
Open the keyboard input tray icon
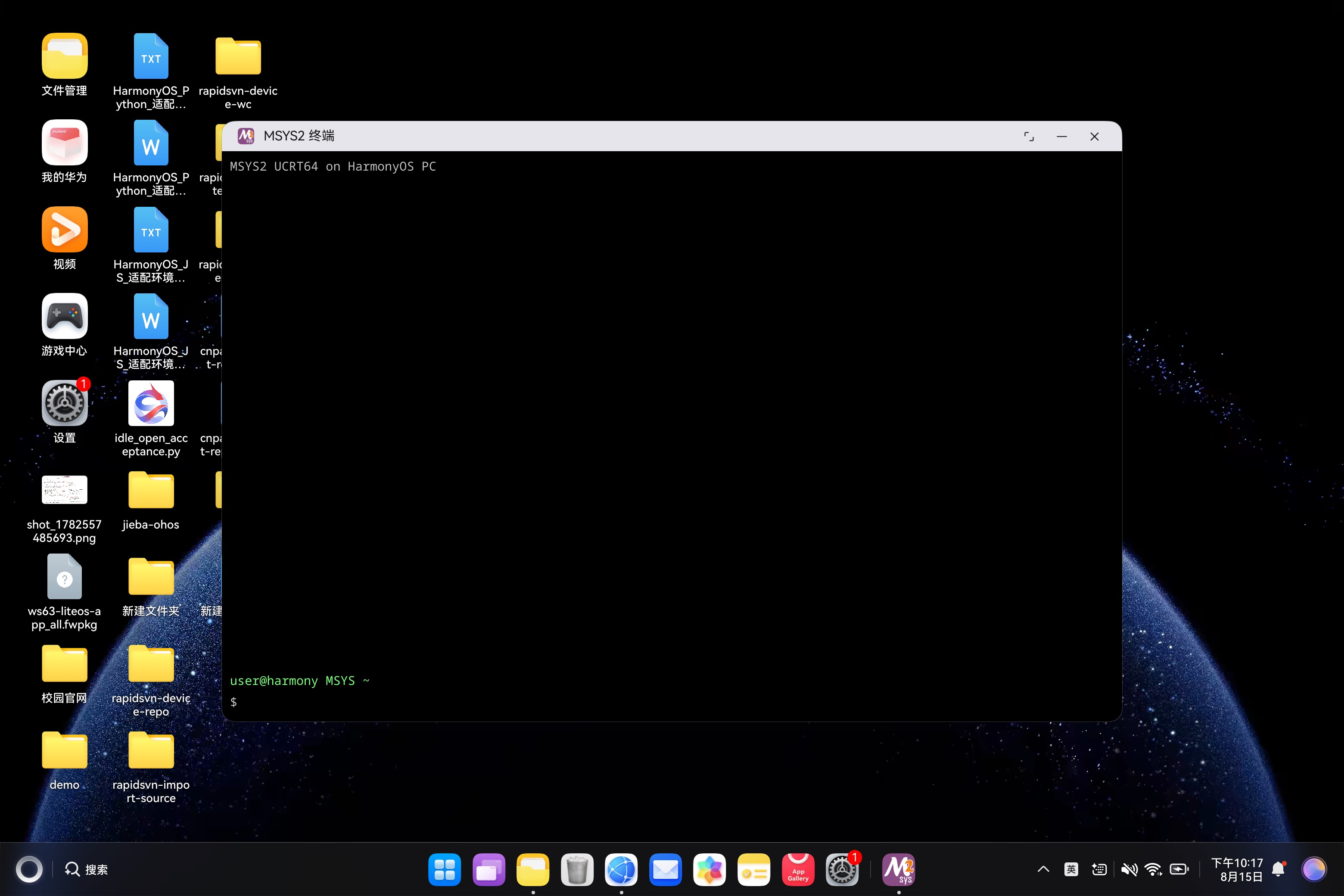(1099, 870)
